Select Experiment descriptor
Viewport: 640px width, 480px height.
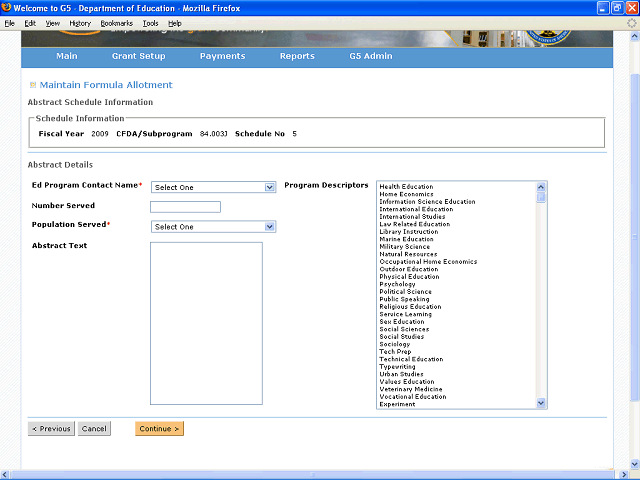point(397,404)
